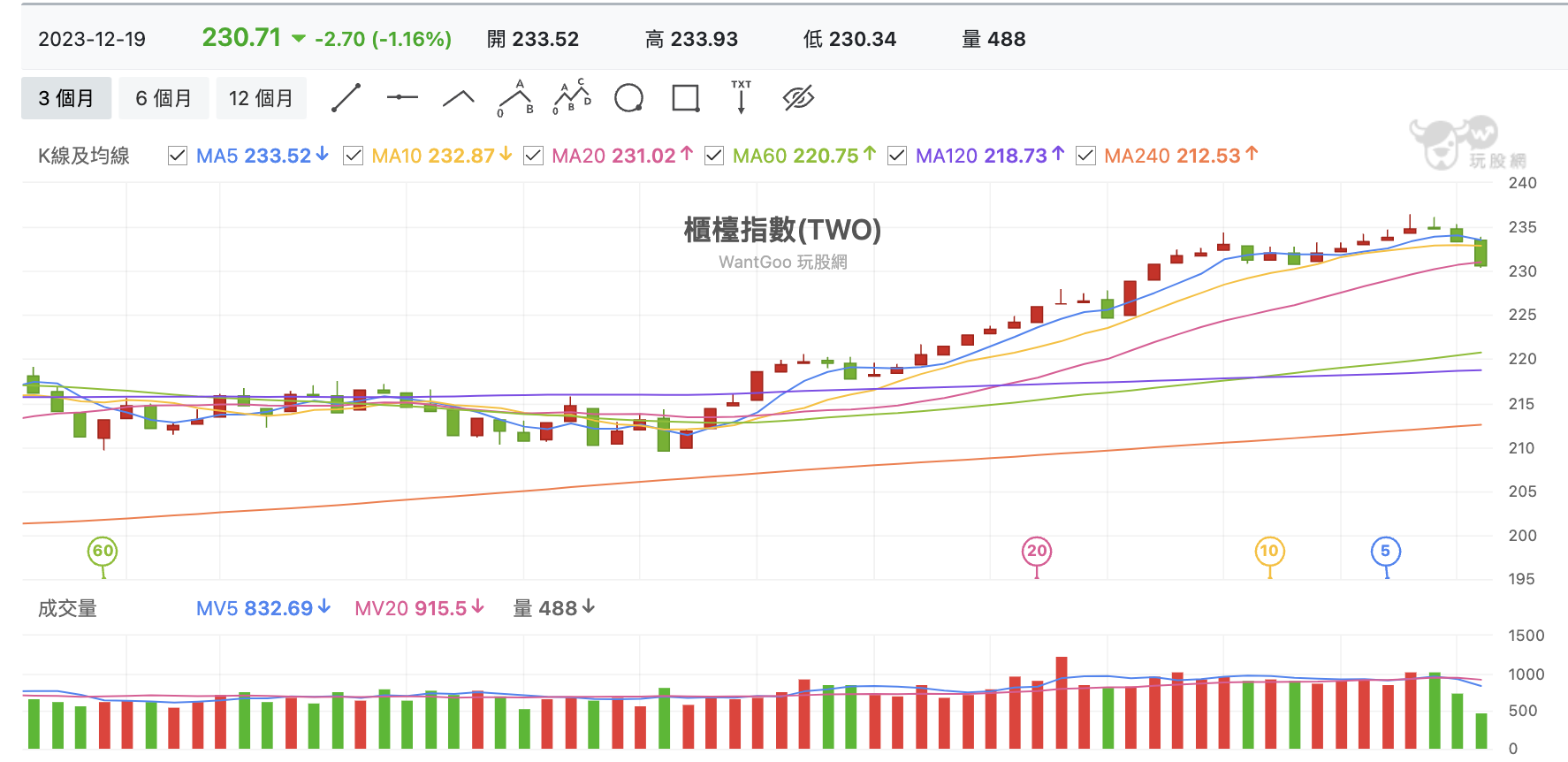Disable the MA60 moving average checkbox
Image resolution: width=1568 pixels, height=762 pixels.
(714, 156)
